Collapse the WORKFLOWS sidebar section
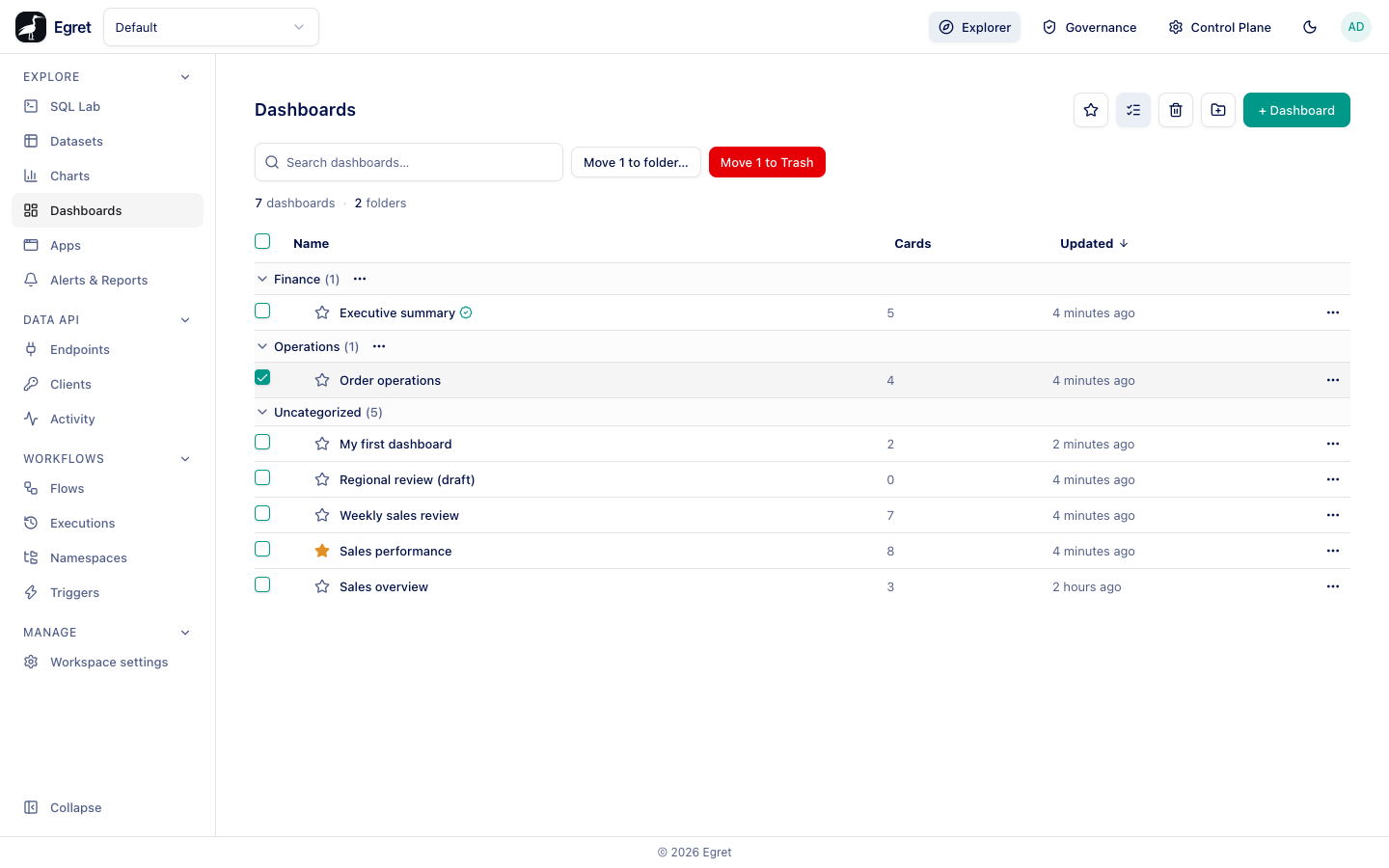This screenshot has width=1389, height=868. pos(185,459)
